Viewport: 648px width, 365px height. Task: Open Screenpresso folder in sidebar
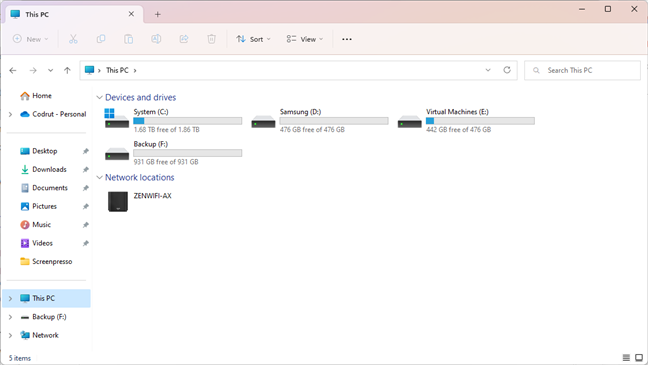pyautogui.click(x=52, y=262)
